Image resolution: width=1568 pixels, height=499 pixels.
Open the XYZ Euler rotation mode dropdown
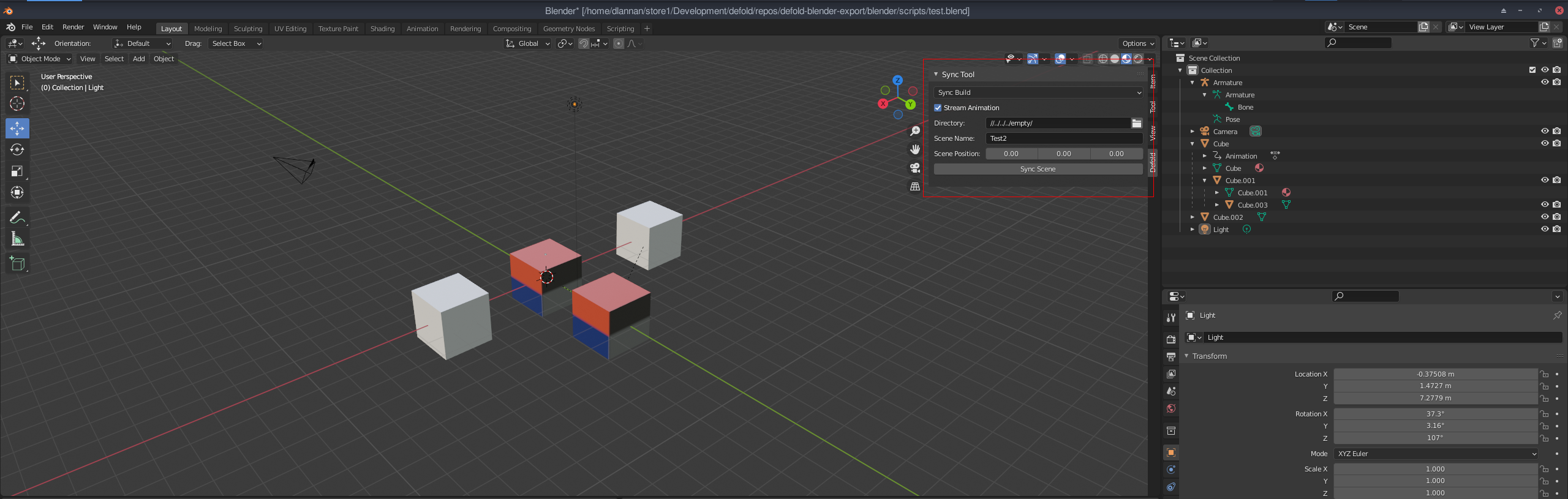[x=1436, y=454]
